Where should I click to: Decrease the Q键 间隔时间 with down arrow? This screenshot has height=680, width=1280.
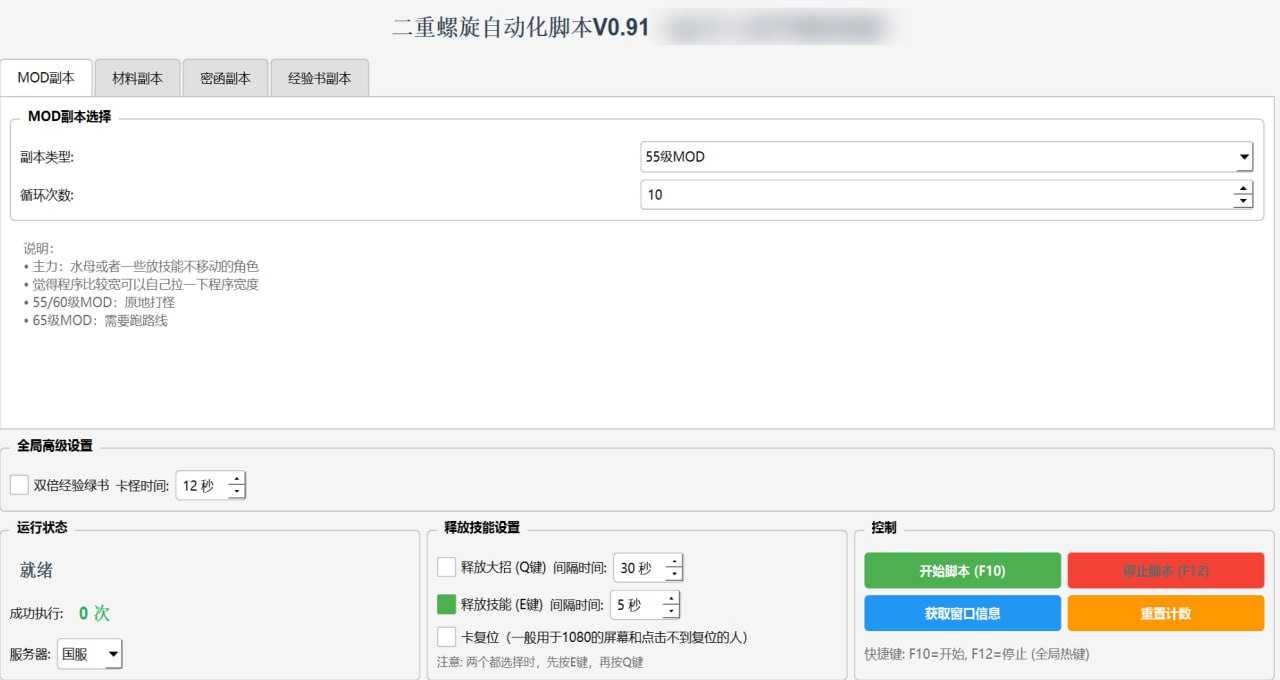click(674, 575)
